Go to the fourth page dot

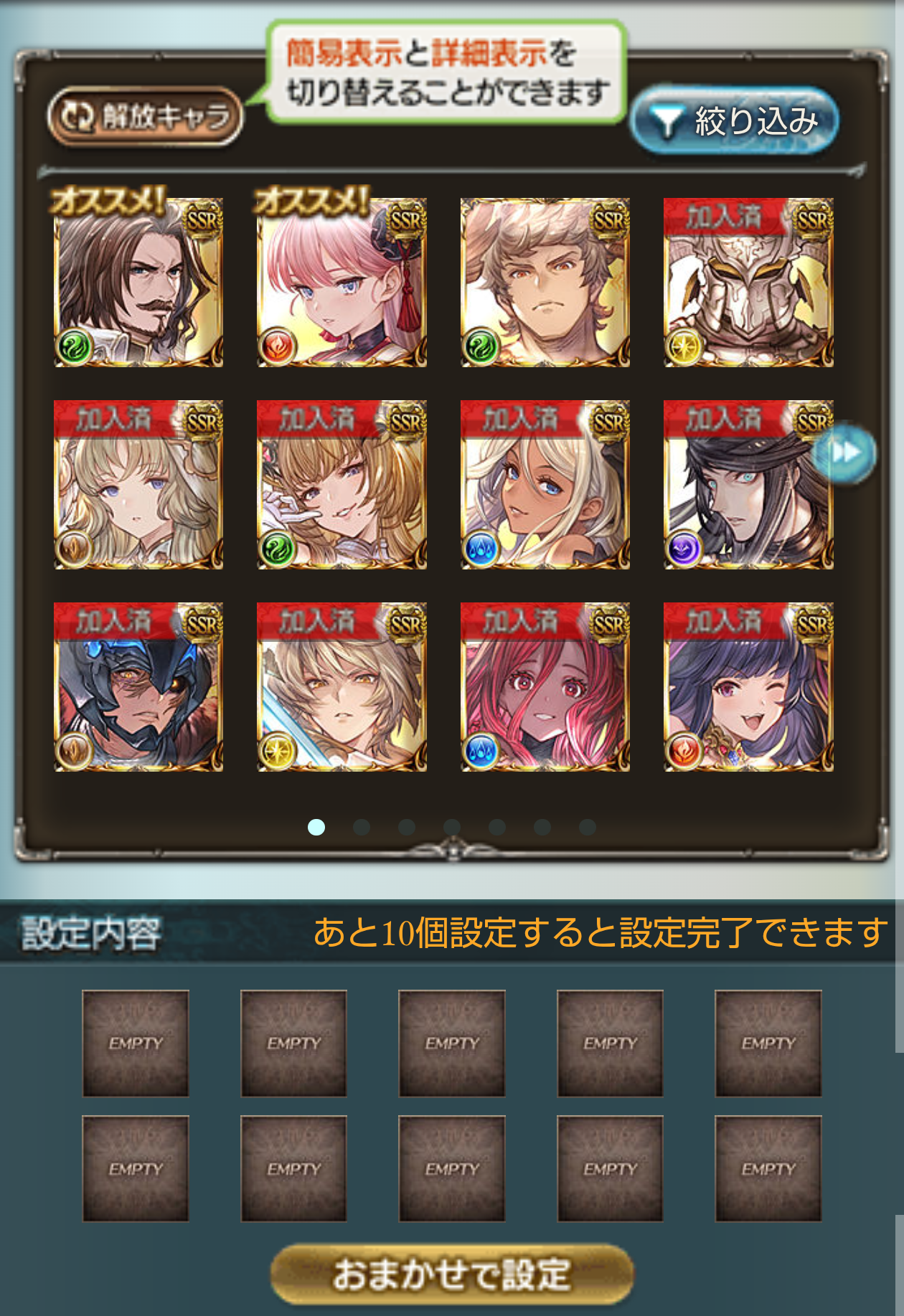pyautogui.click(x=452, y=827)
